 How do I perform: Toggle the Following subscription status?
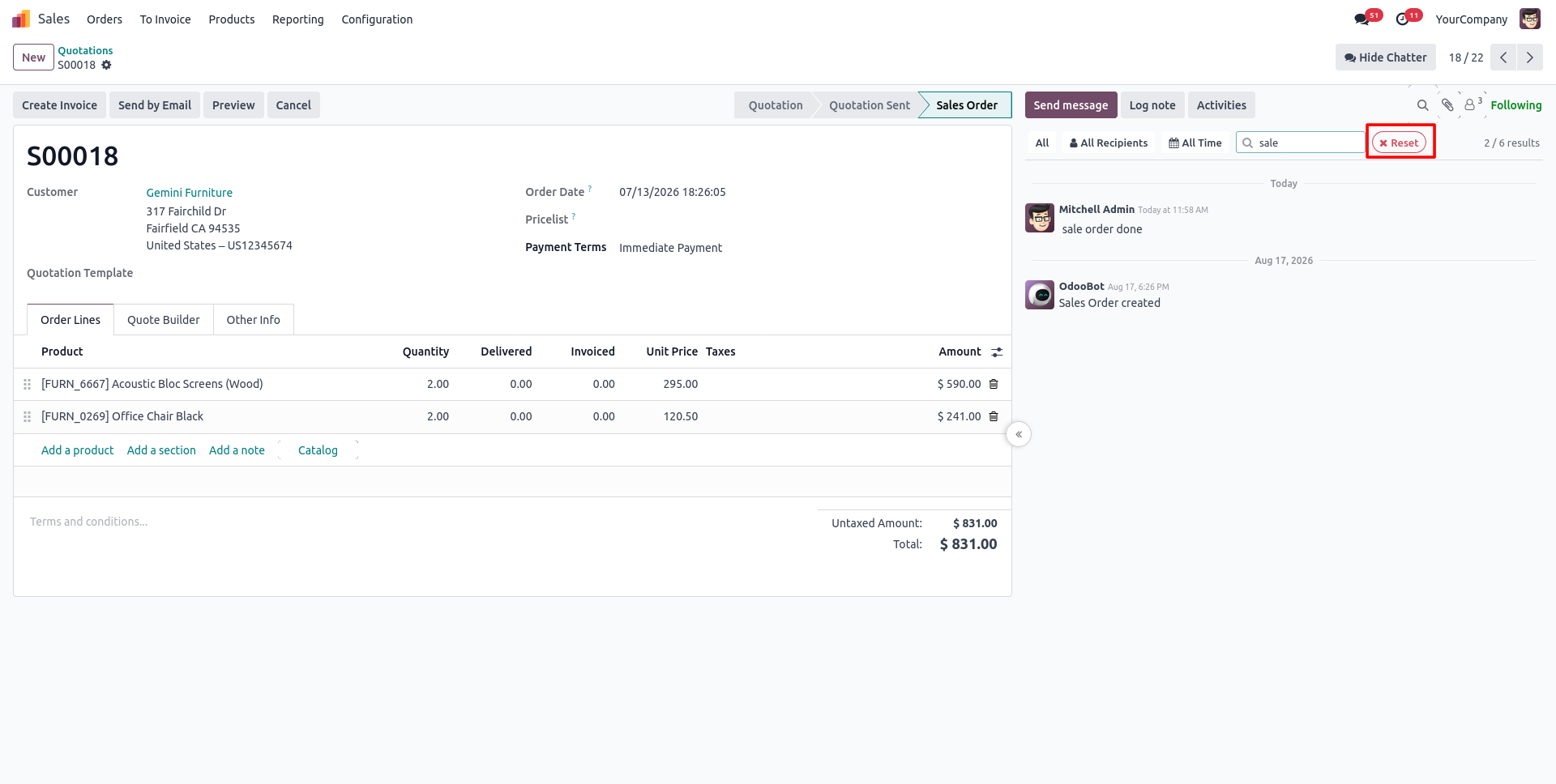pos(1515,105)
